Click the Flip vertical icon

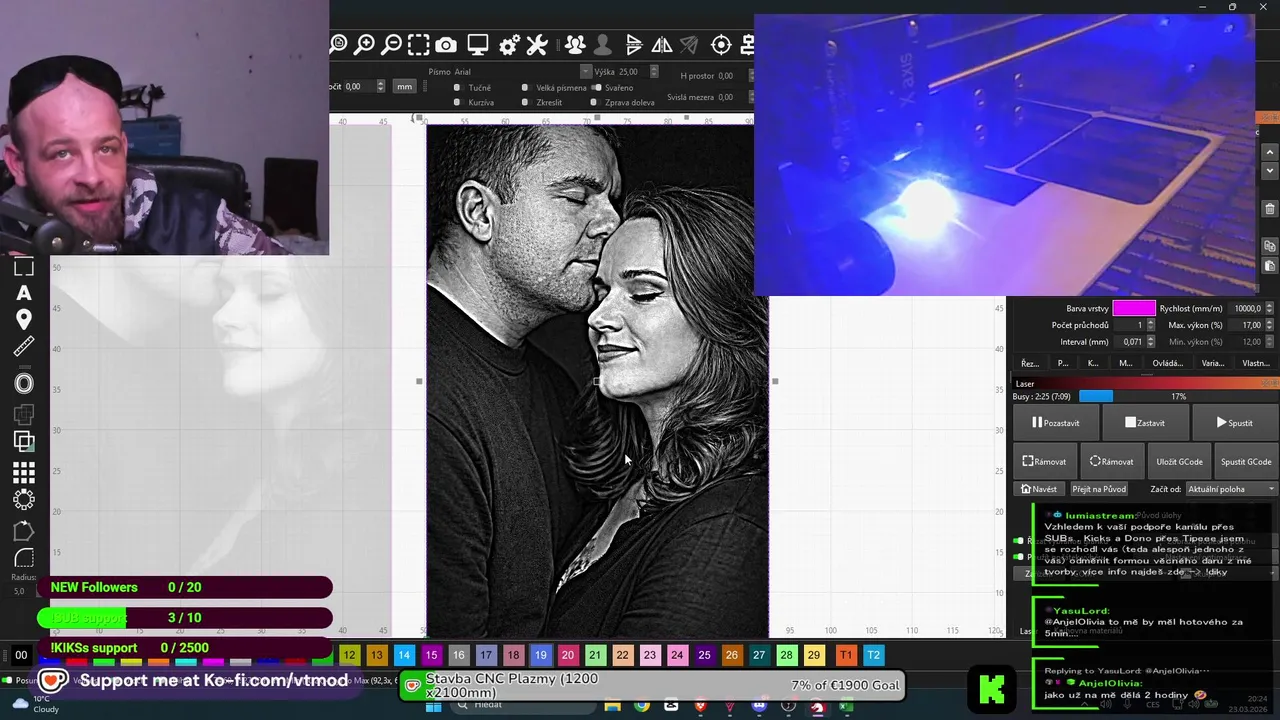[634, 44]
